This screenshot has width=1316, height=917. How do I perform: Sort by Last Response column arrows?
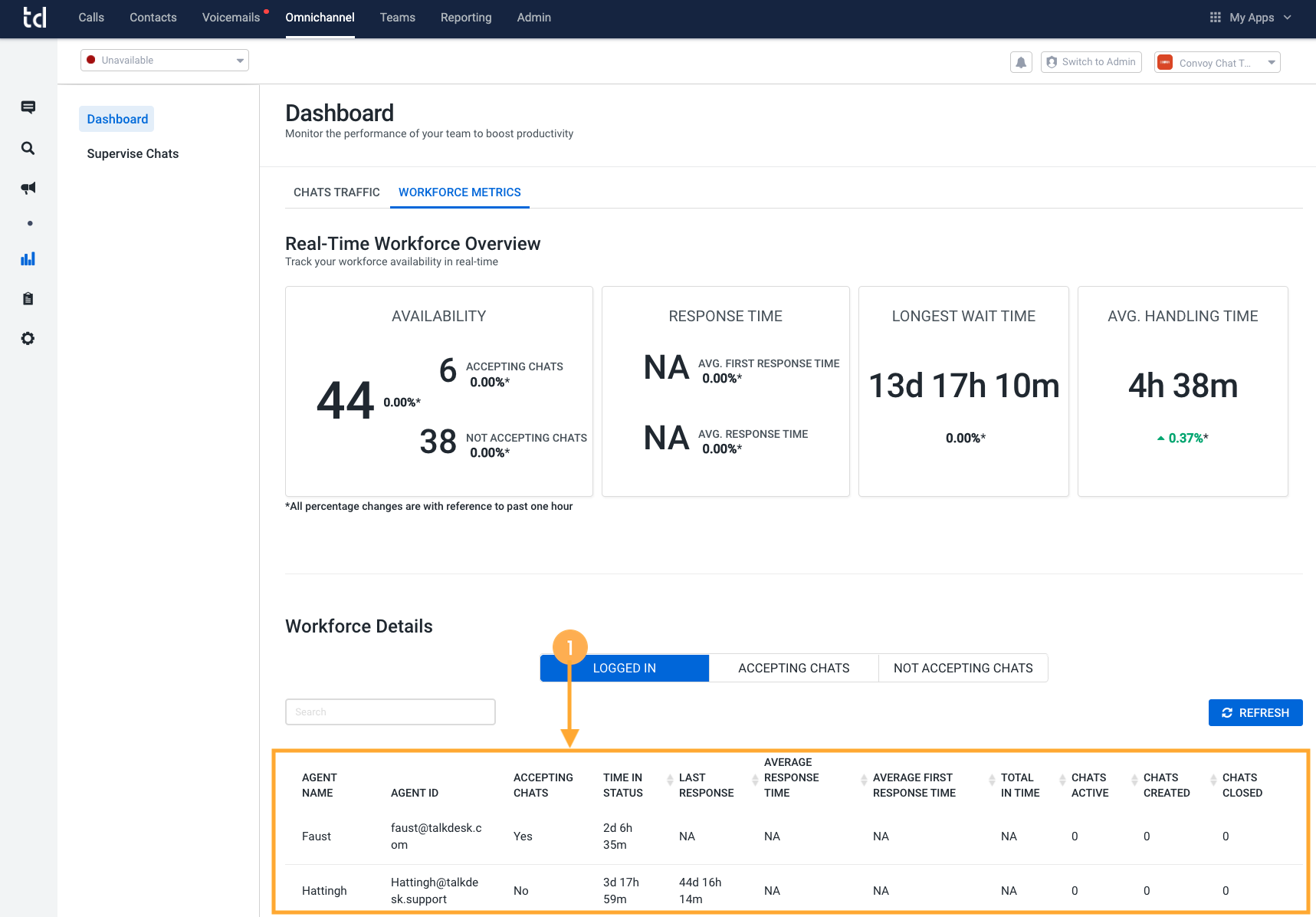point(671,779)
